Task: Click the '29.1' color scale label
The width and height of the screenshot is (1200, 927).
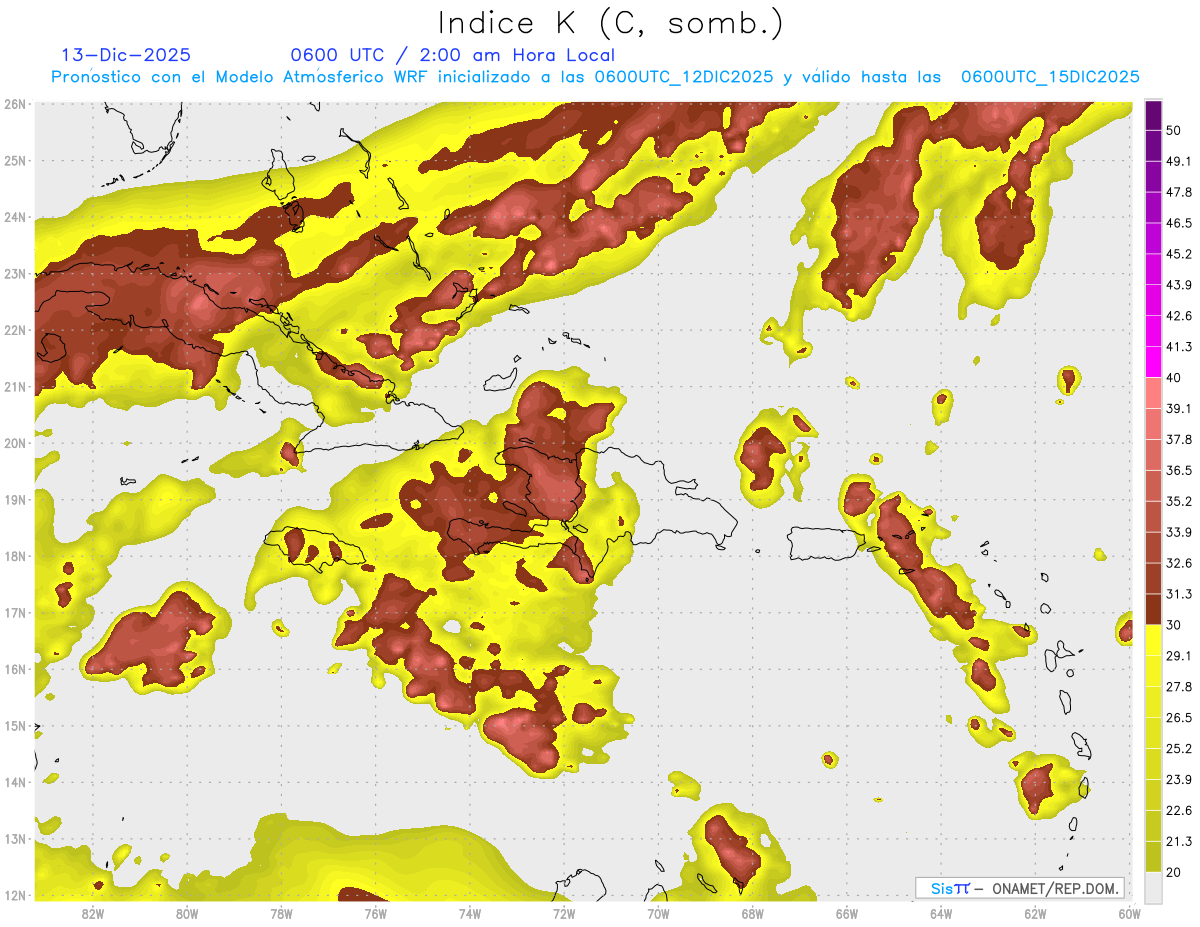Action: click(1179, 656)
